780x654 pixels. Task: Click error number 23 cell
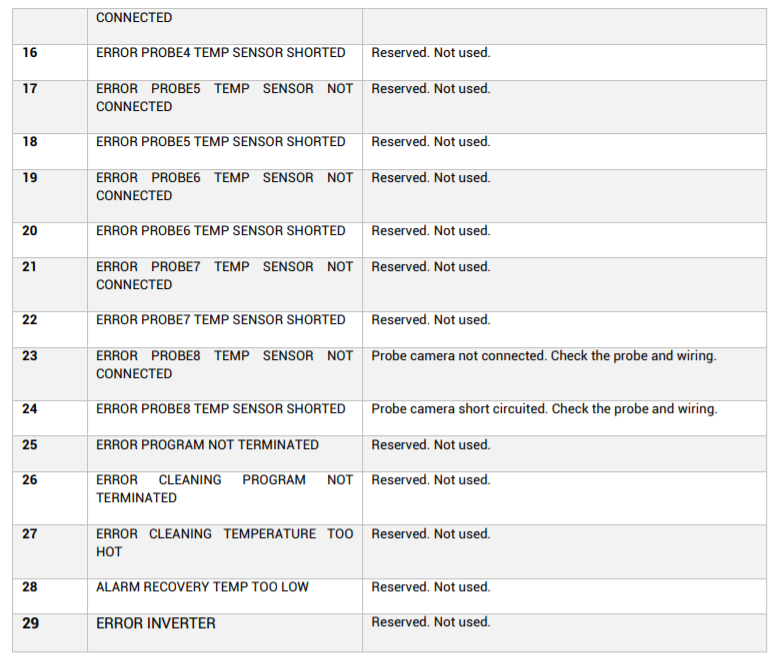tap(30, 356)
